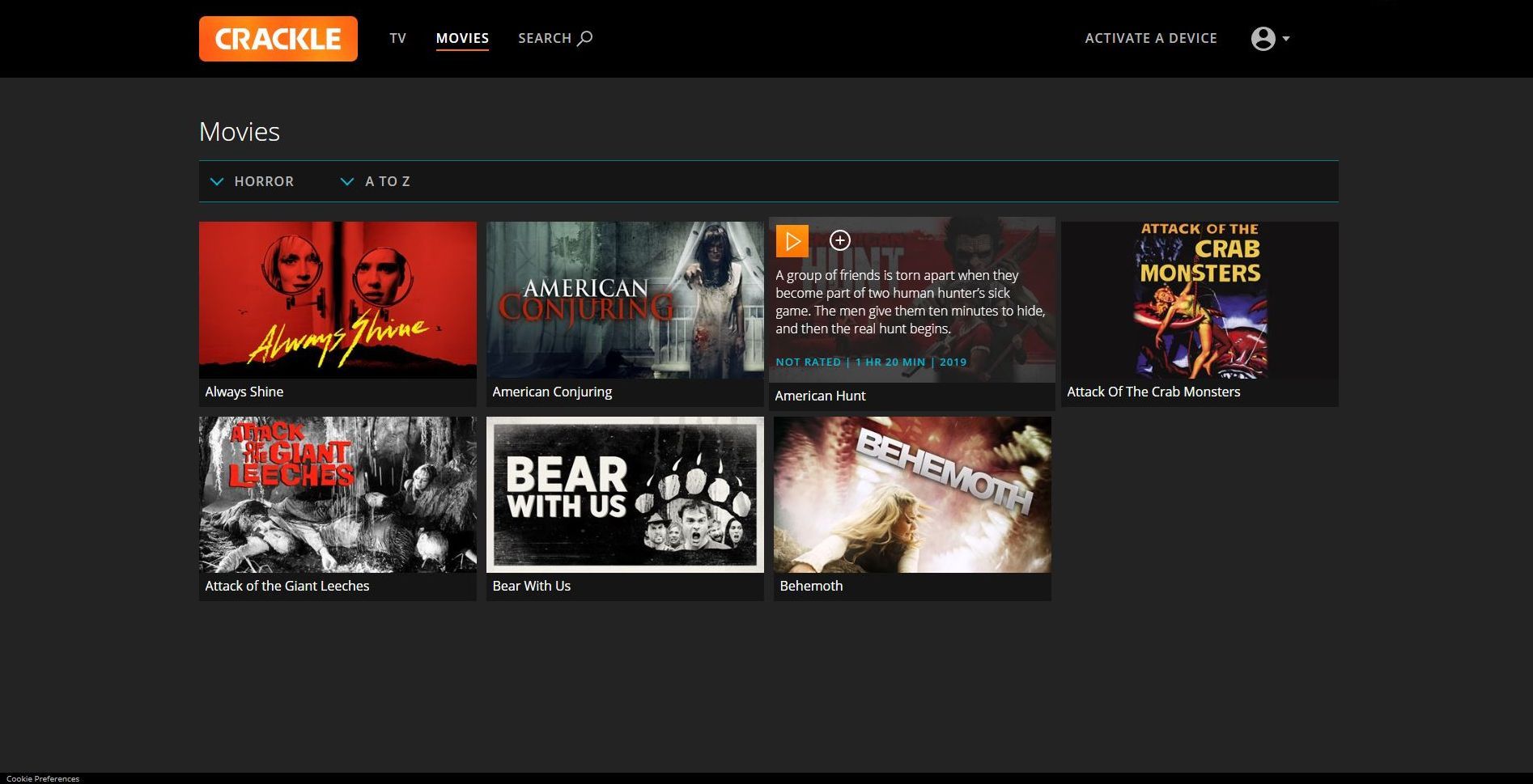Open the Behemoth poster
Viewport: 1533px width, 784px height.
(912, 494)
